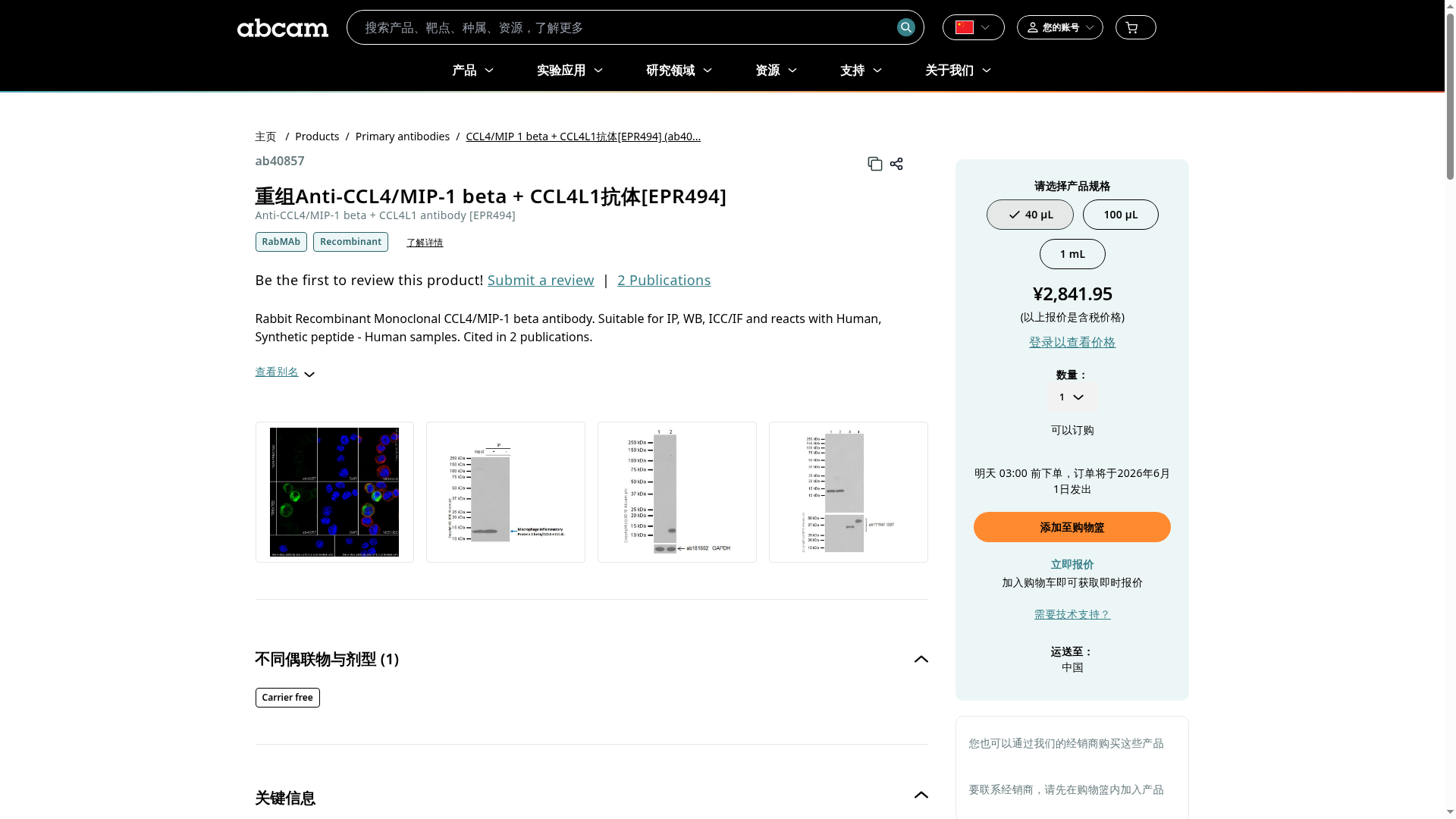Open the 关于我们 menu
Image resolution: width=1456 pixels, height=819 pixels.
click(x=958, y=71)
